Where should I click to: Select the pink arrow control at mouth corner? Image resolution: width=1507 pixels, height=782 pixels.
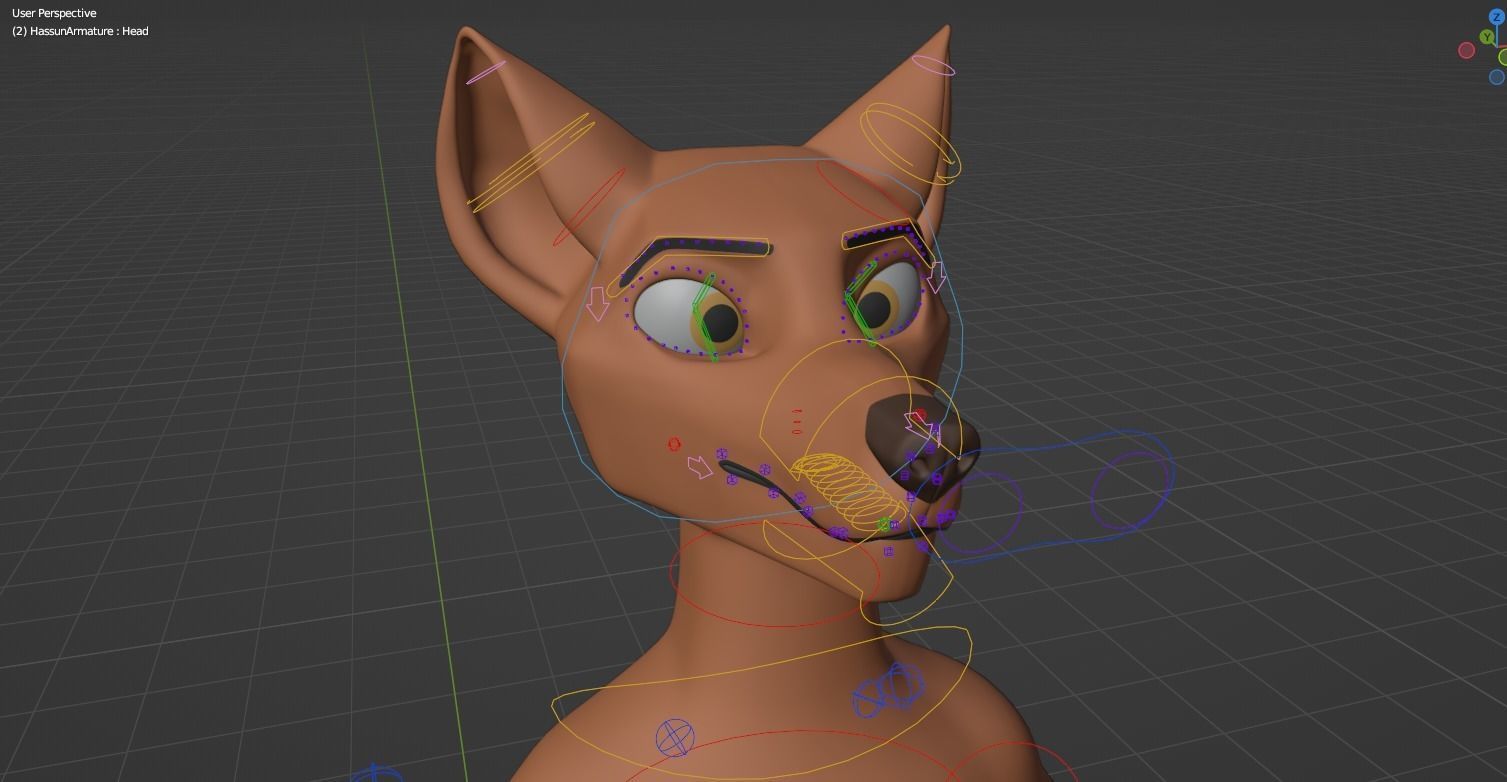tap(701, 466)
